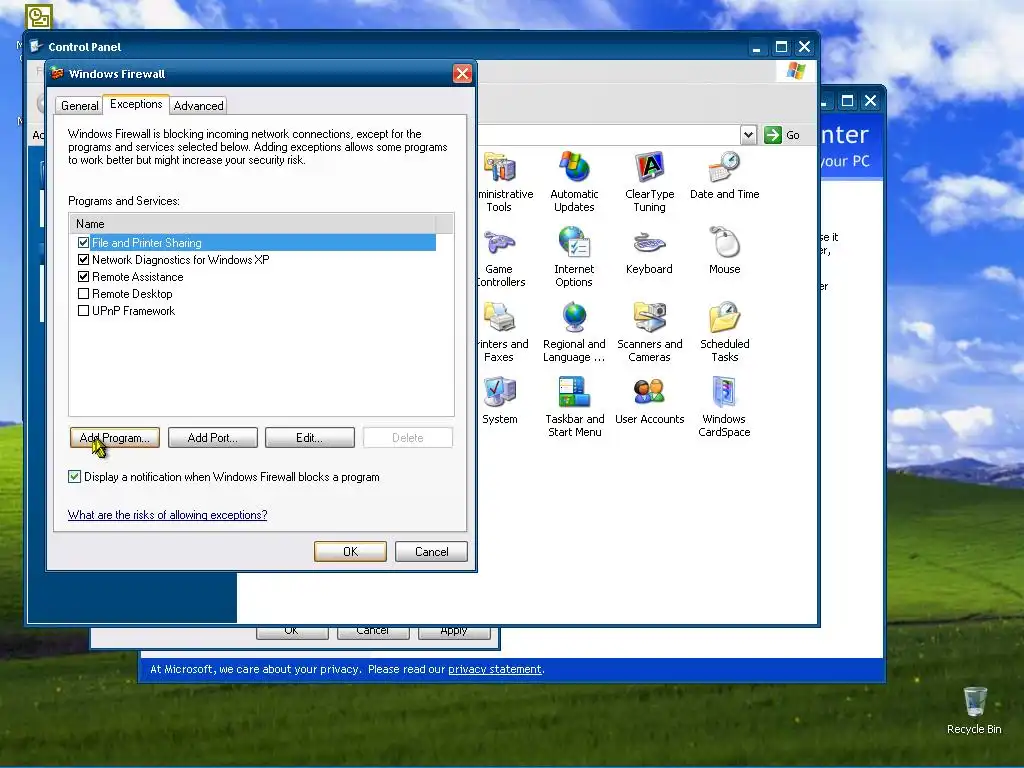Select File and Printer Sharing row text
Viewport: 1024px width, 768px height.
(146, 242)
